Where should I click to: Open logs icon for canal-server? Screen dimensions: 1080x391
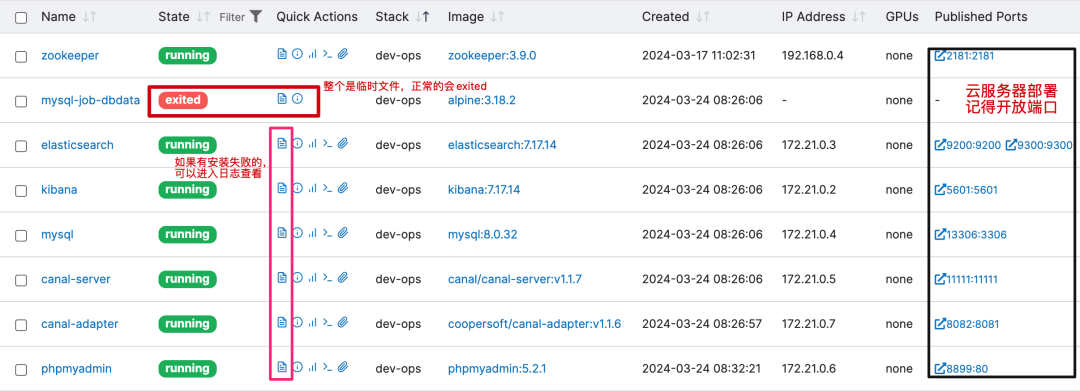click(x=282, y=277)
